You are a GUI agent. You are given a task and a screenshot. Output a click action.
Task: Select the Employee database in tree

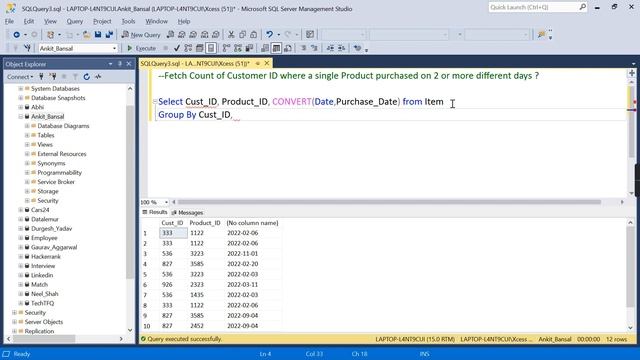coord(44,238)
